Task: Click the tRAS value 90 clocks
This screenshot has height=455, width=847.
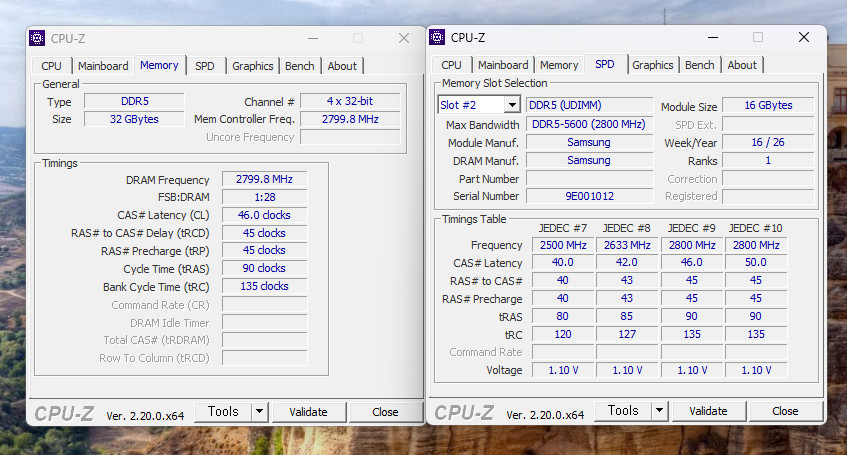Action: [264, 268]
